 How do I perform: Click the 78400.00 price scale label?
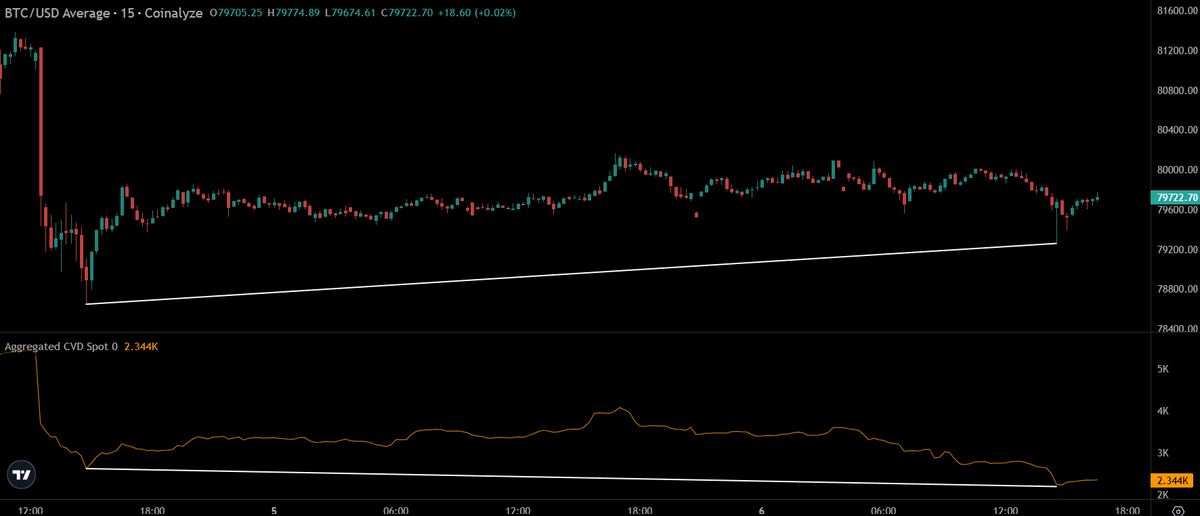coord(1169,328)
